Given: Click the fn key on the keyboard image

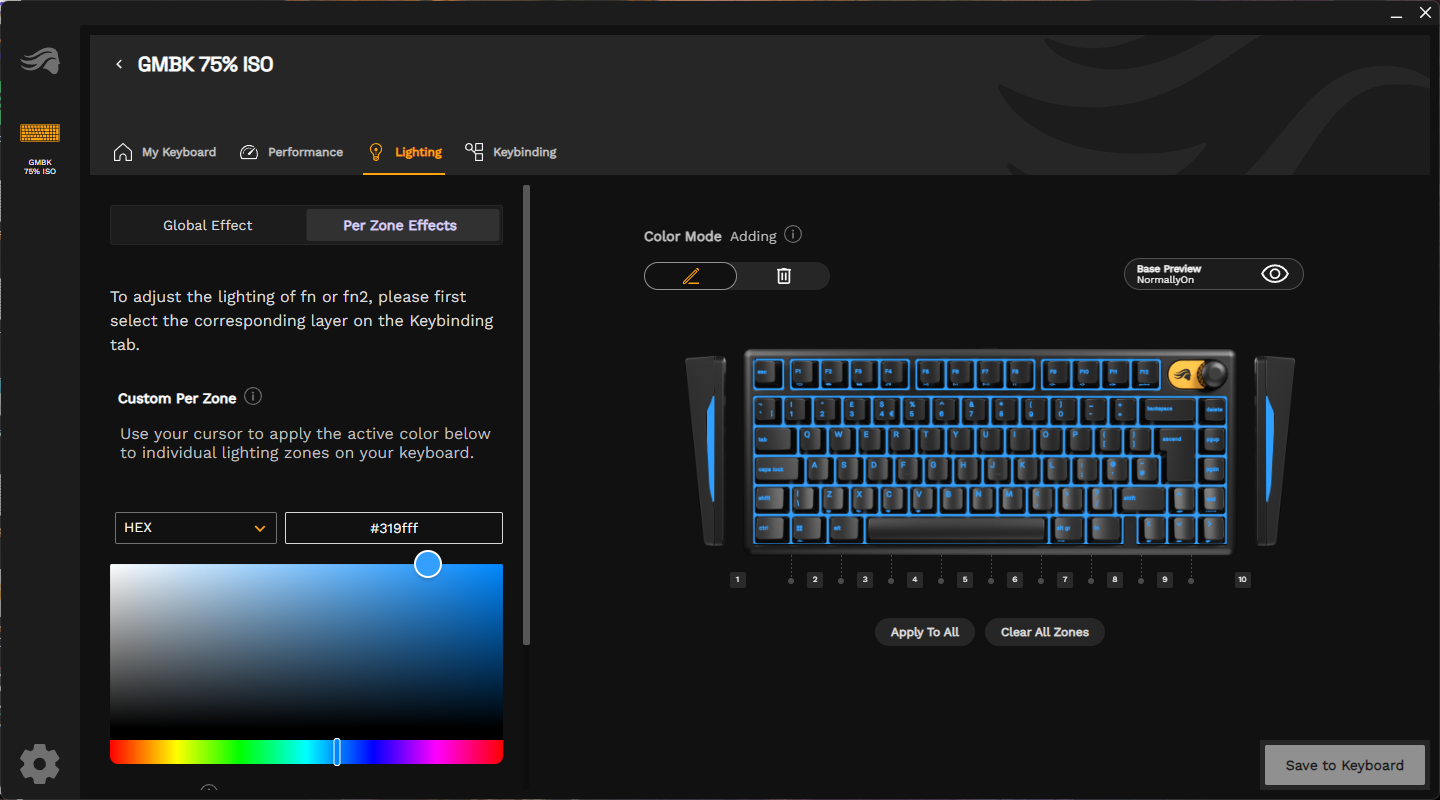Looking at the screenshot, I should pos(1104,529).
